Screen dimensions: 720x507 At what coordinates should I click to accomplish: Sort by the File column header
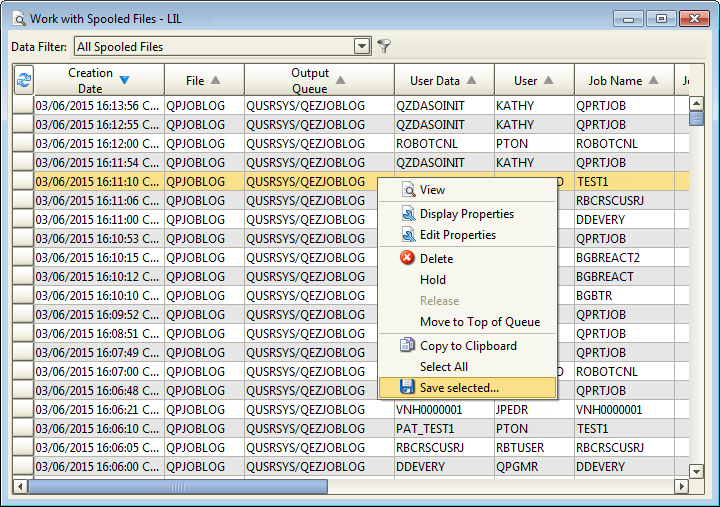(x=204, y=80)
